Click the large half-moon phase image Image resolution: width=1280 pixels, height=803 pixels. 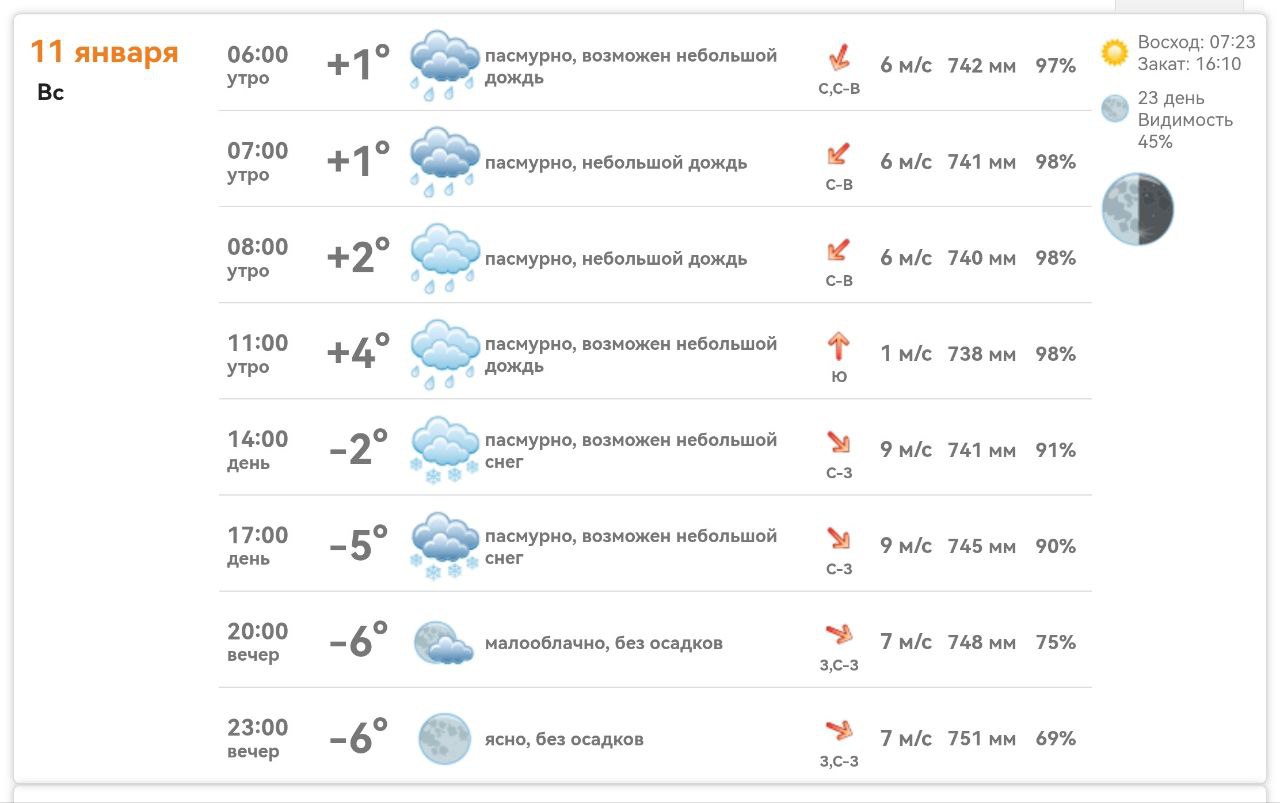[1138, 210]
